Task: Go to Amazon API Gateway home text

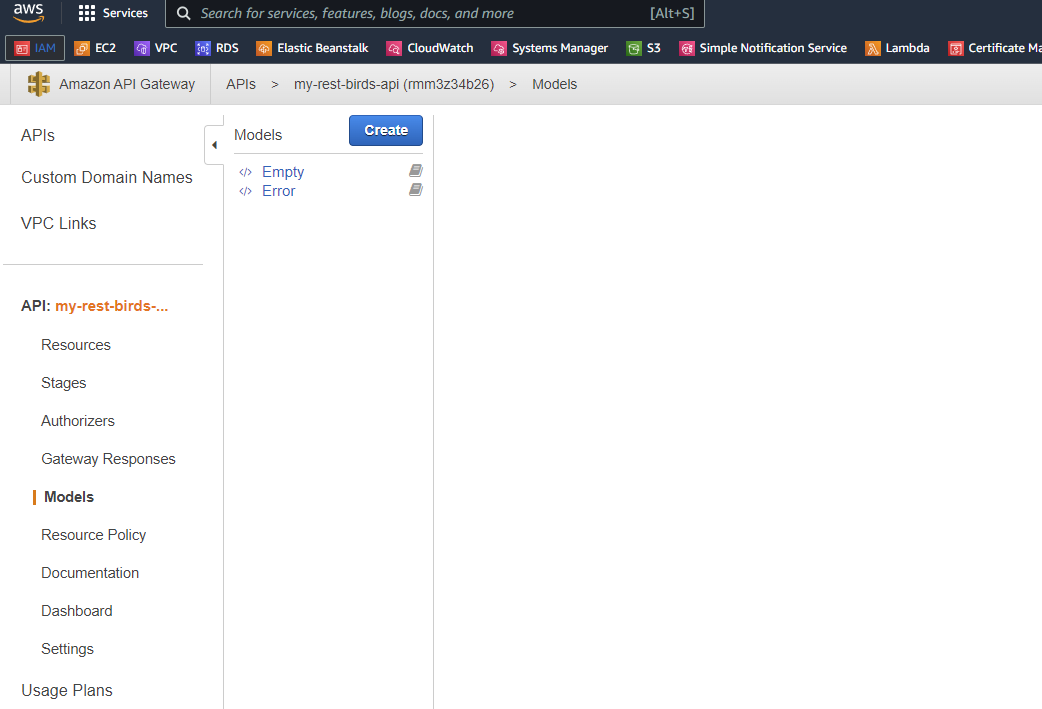Action: point(127,84)
